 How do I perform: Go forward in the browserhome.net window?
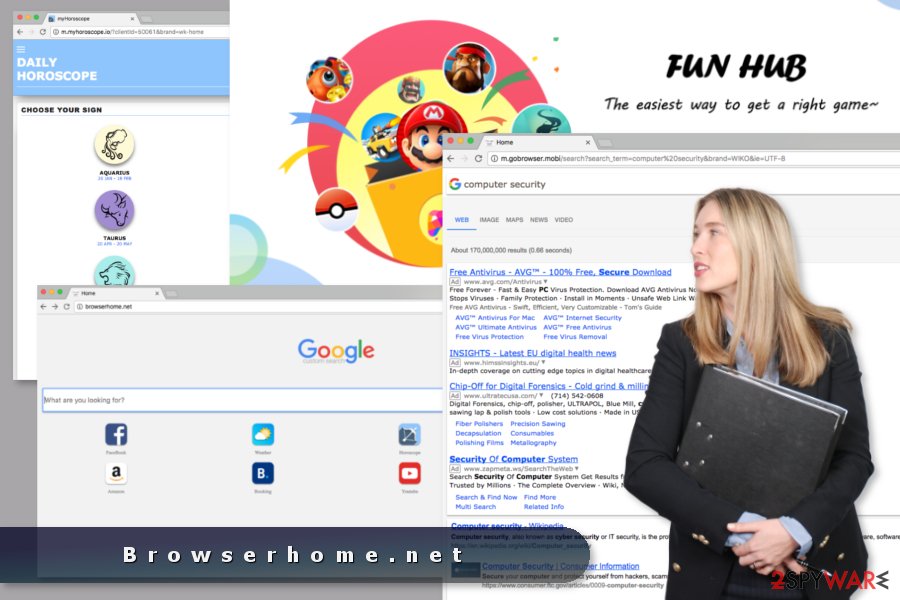pyautogui.click(x=55, y=307)
